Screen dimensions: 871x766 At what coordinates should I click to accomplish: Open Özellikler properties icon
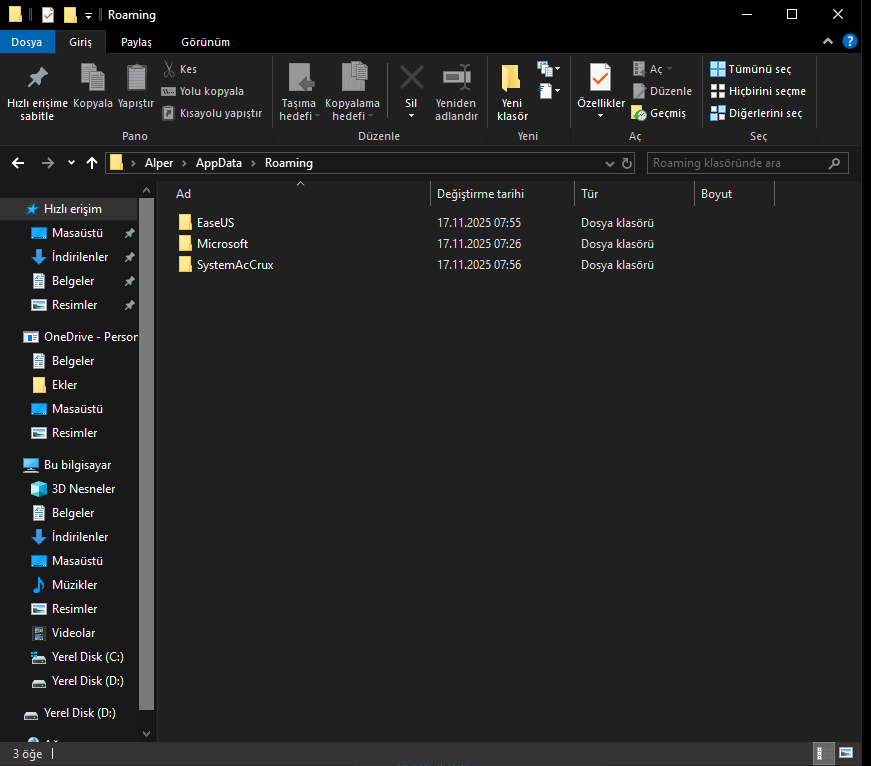(600, 78)
